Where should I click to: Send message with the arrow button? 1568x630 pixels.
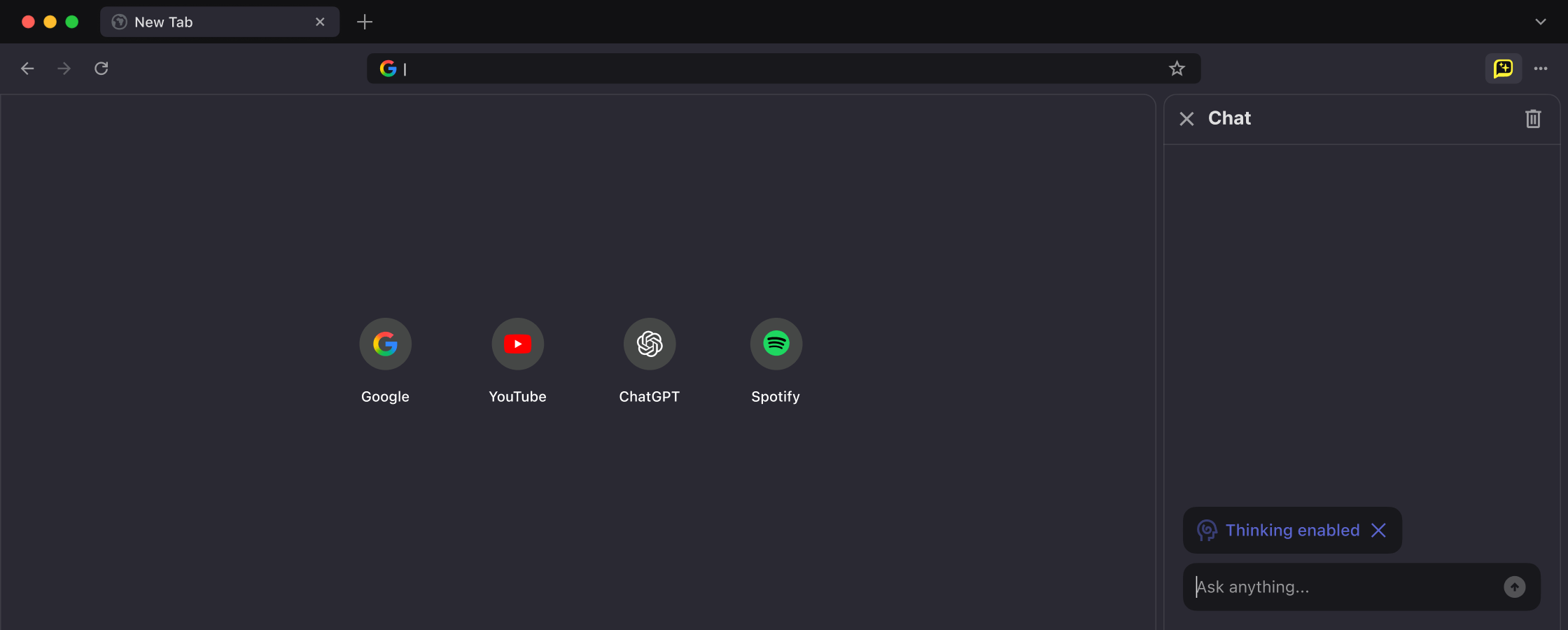click(x=1515, y=587)
